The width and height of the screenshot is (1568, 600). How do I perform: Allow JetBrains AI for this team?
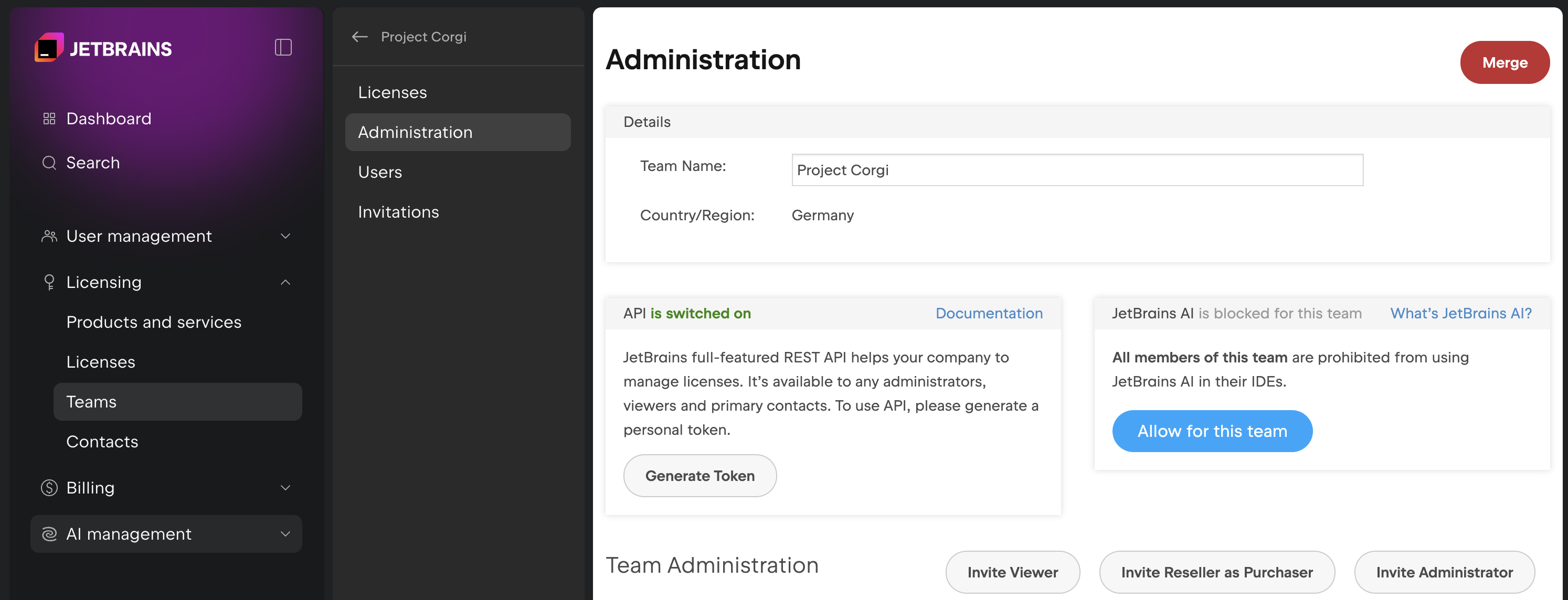pyautogui.click(x=1212, y=431)
